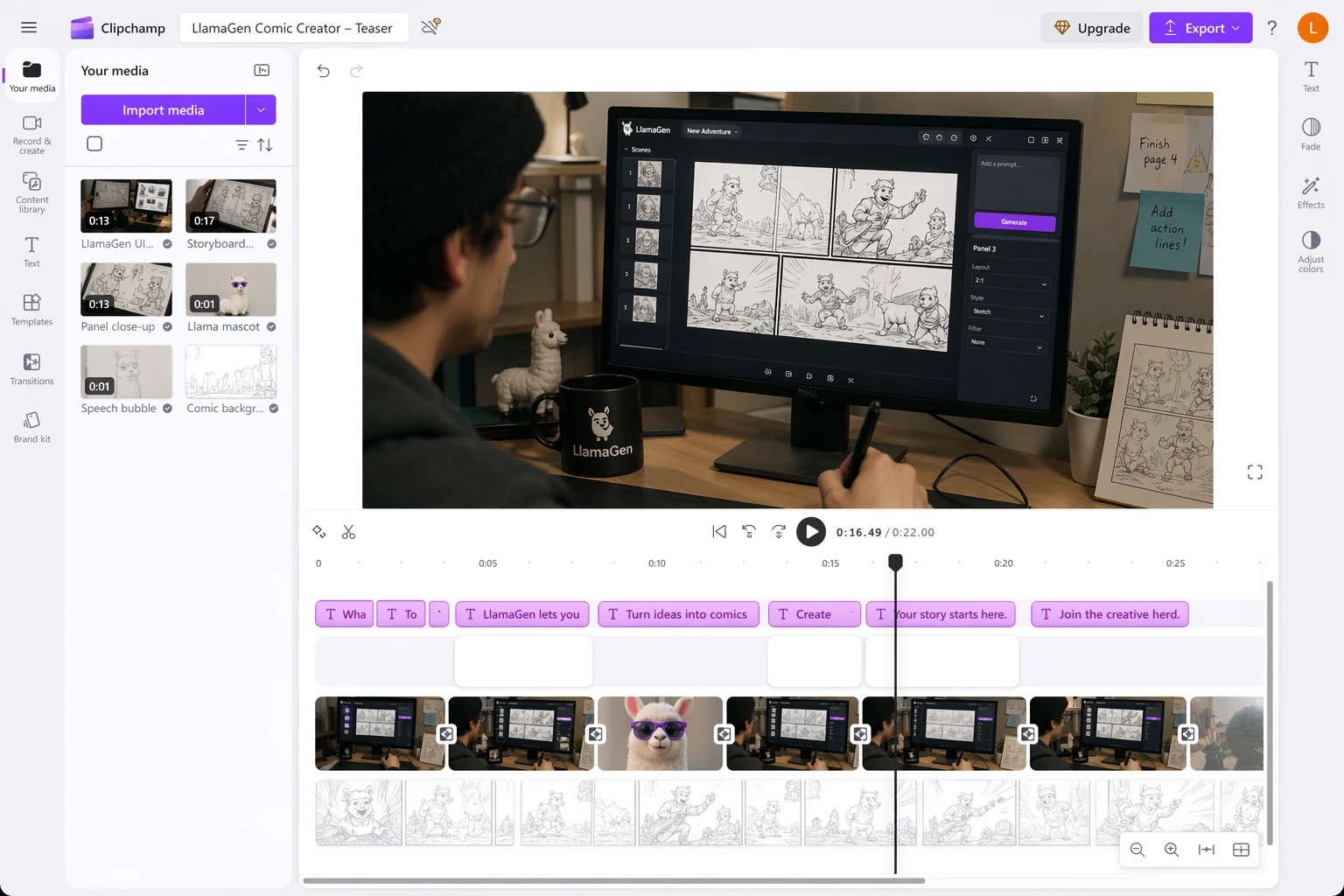Select the Llama mascot media thumbnail

click(231, 290)
